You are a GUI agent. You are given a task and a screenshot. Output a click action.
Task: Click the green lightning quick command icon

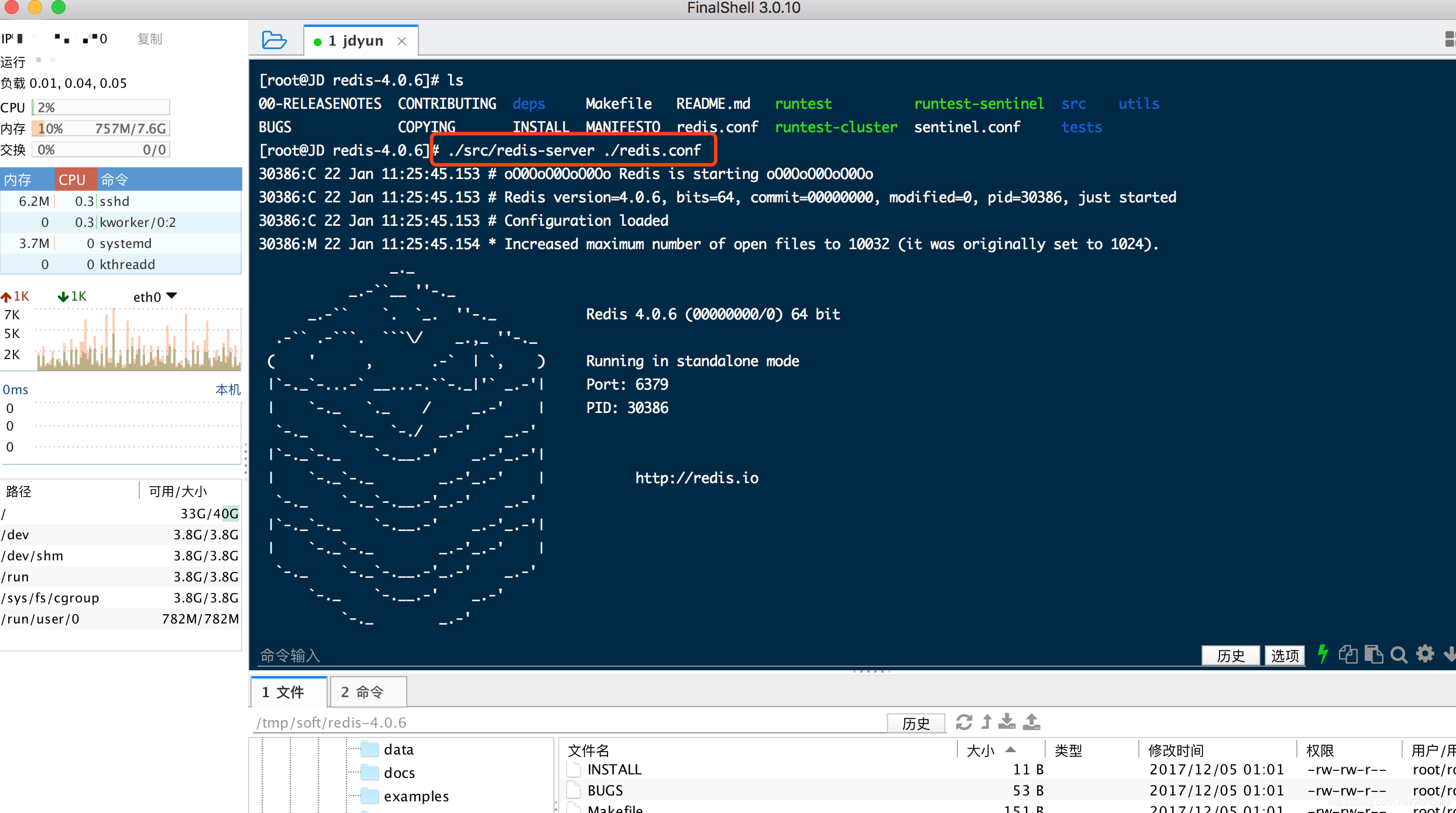point(1322,654)
